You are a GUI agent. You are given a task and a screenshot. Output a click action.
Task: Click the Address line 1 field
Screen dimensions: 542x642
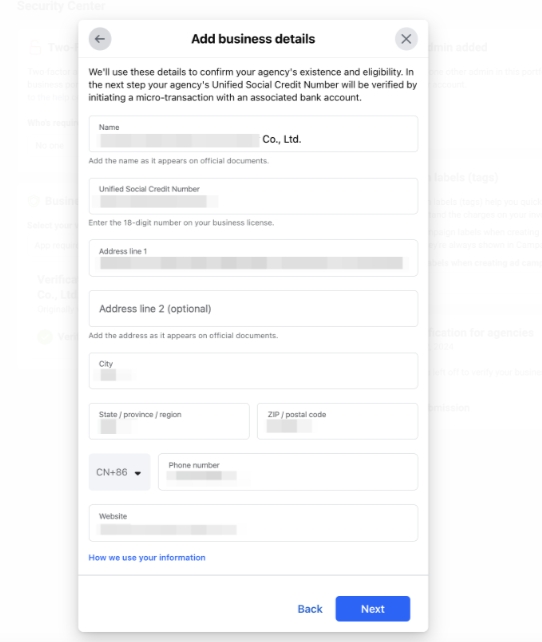253,258
